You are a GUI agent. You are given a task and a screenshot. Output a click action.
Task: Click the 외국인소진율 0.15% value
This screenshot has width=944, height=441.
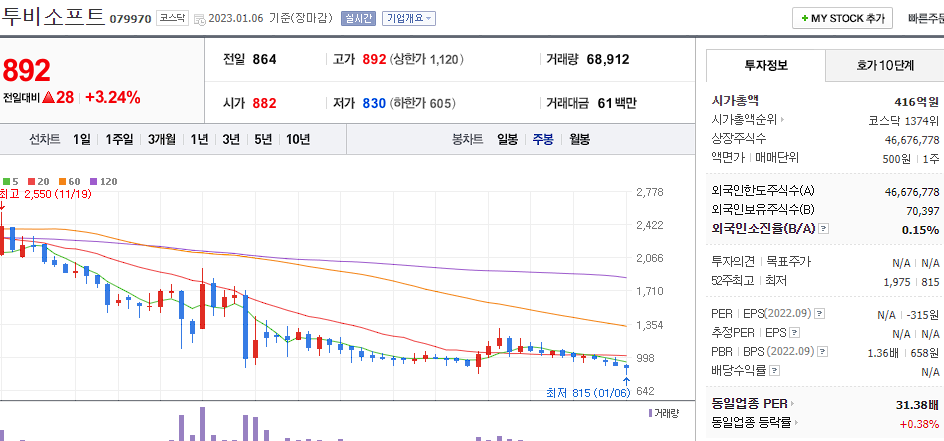tap(921, 229)
